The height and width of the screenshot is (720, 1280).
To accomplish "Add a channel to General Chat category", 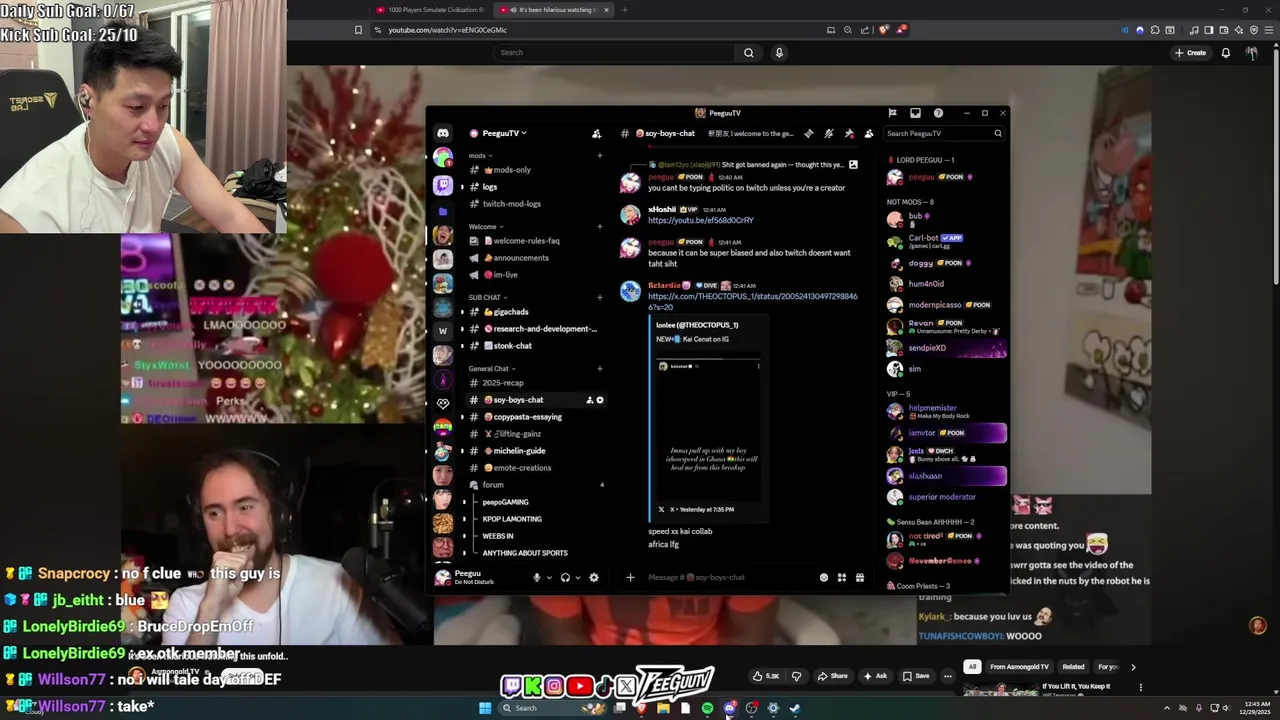I will (x=600, y=368).
